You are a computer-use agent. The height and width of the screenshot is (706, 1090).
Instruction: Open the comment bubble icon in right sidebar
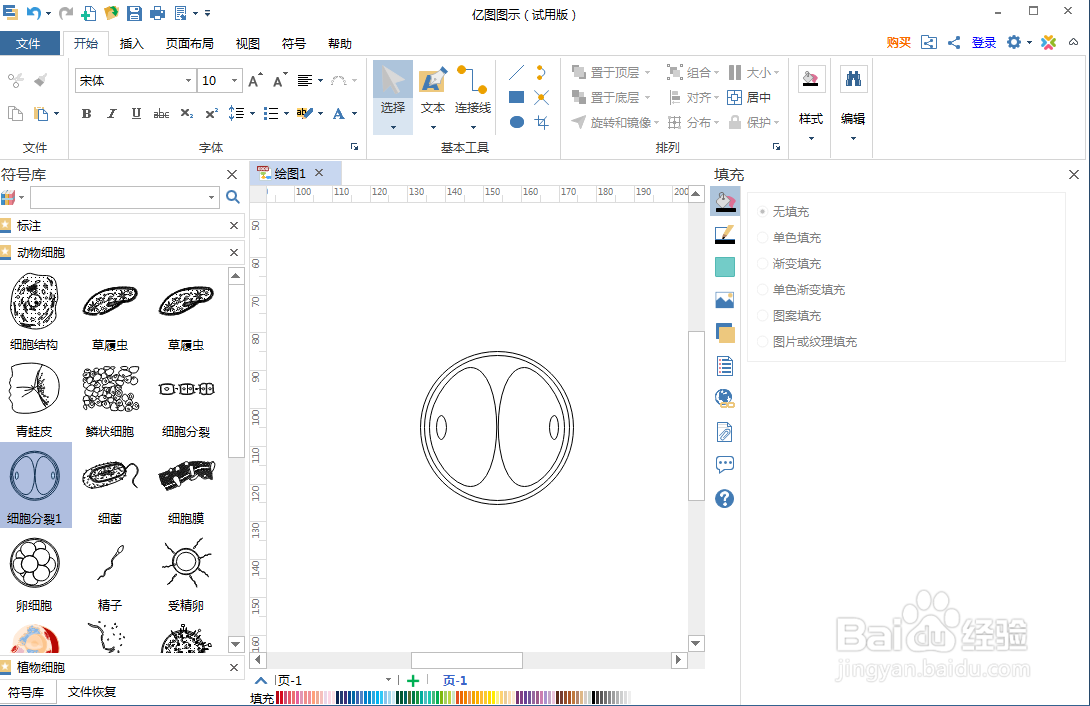(x=724, y=463)
